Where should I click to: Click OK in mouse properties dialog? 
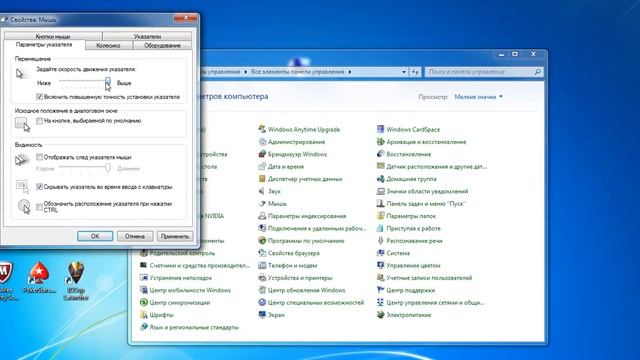point(95,236)
